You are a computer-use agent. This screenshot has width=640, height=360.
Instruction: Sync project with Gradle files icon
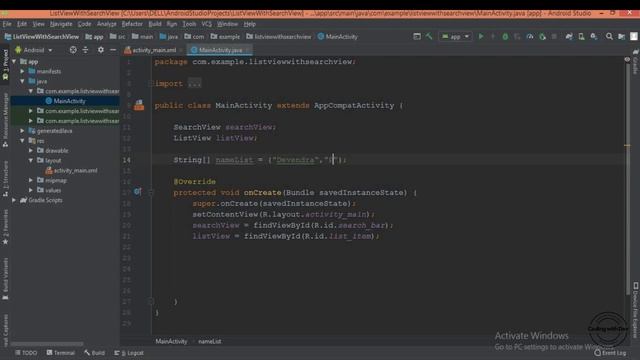pos(569,37)
